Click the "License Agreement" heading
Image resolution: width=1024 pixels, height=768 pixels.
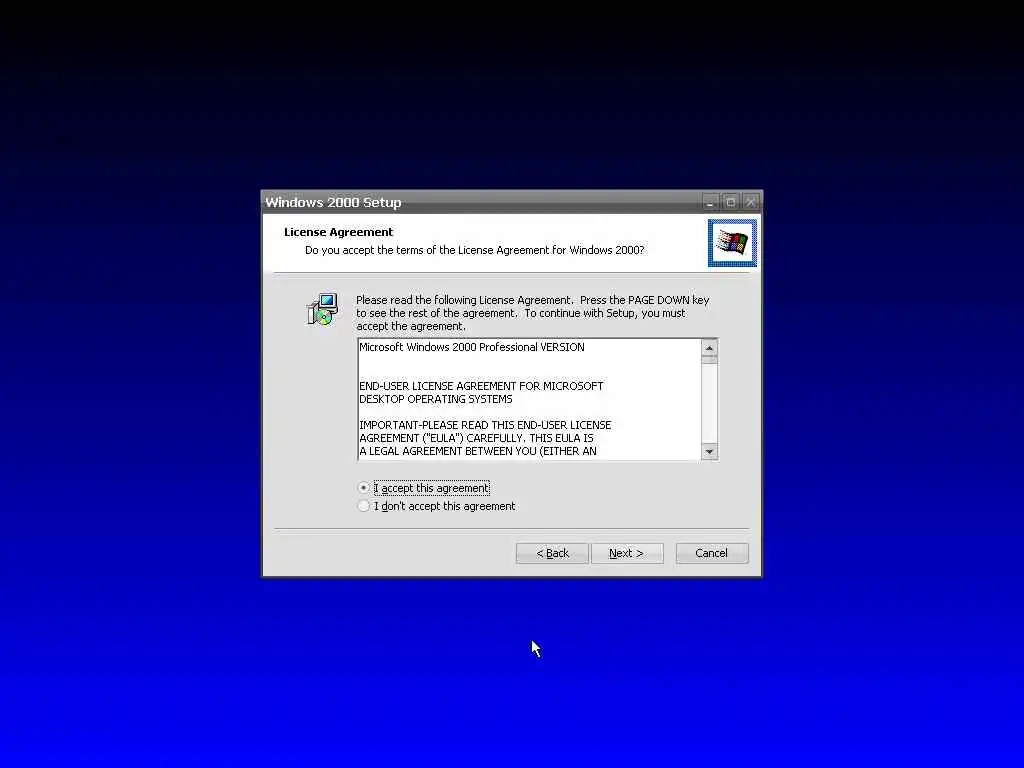click(338, 232)
